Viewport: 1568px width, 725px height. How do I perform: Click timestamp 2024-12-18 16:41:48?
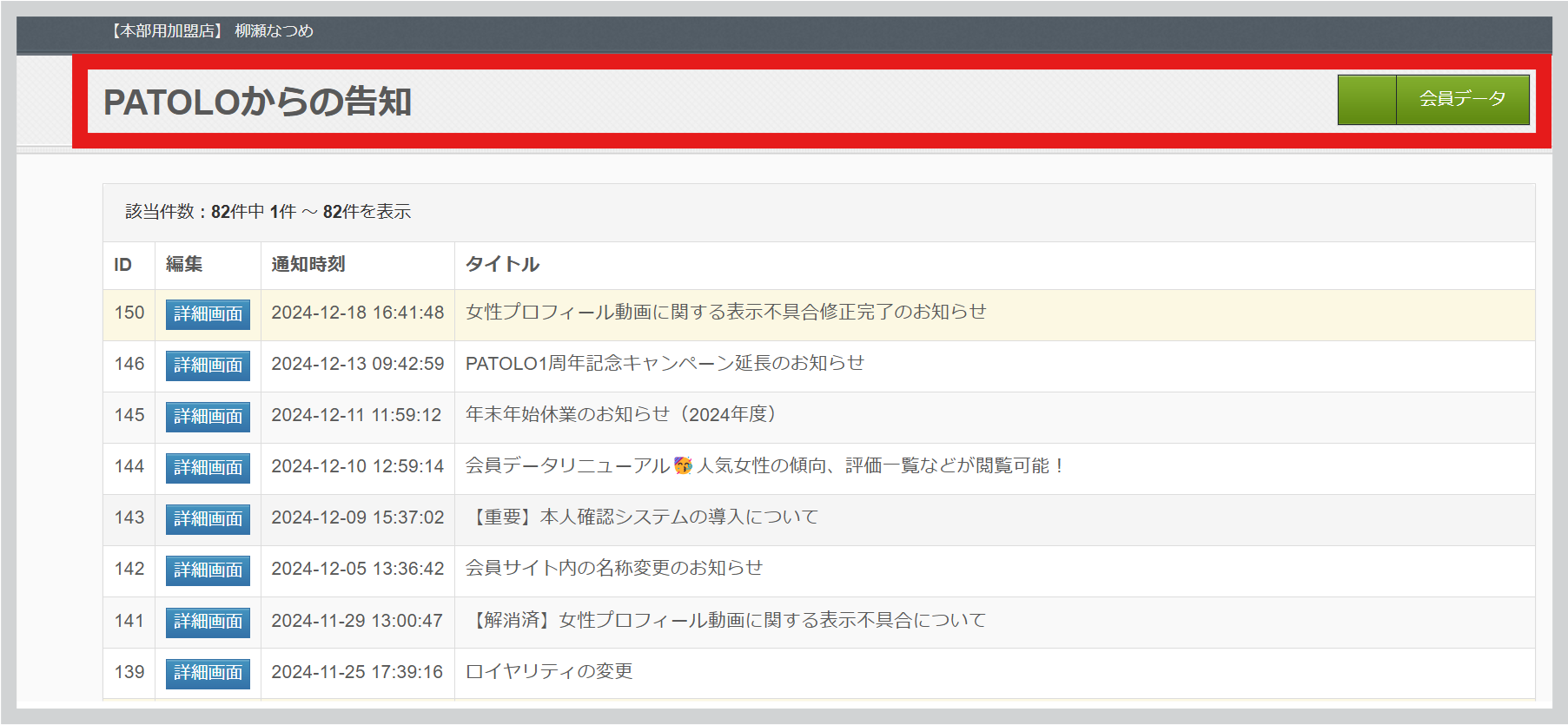(358, 313)
